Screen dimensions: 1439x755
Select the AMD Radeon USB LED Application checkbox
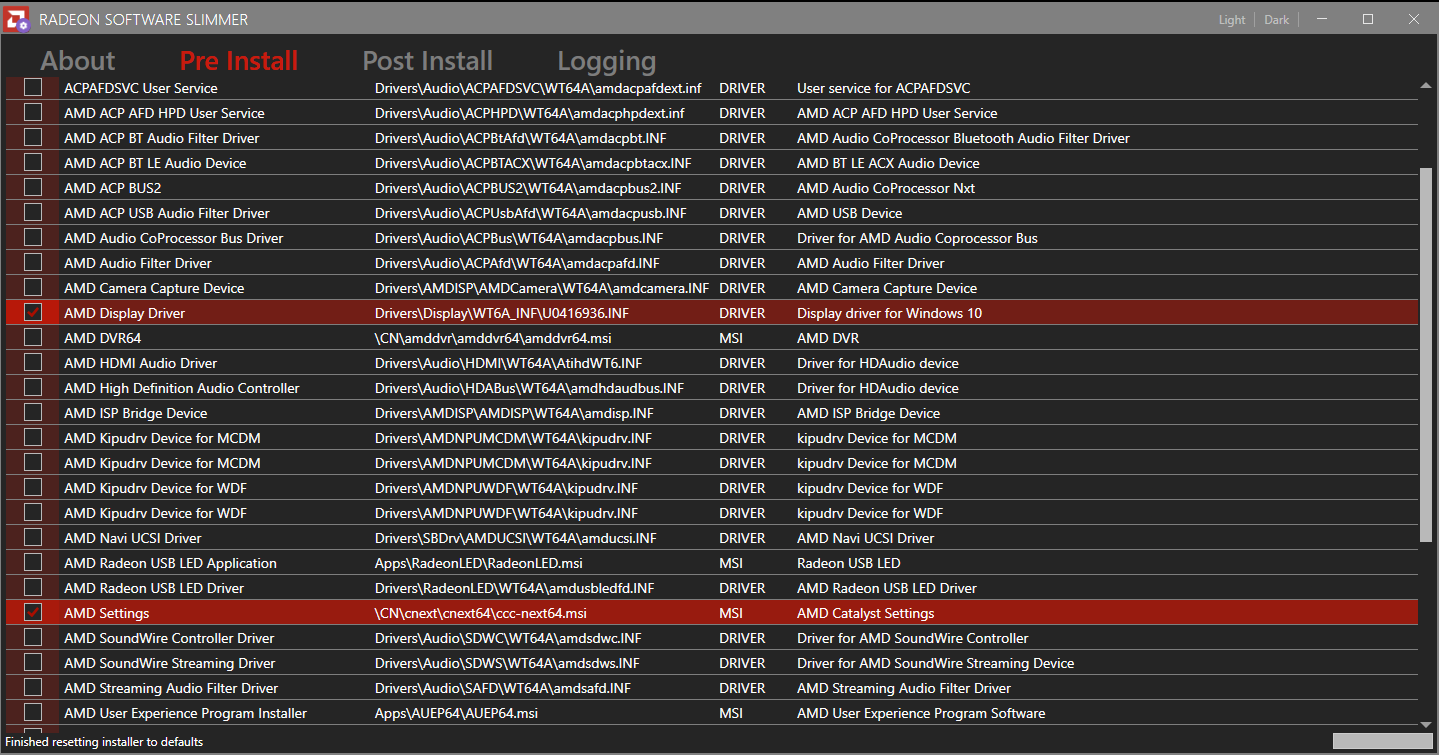(33, 562)
